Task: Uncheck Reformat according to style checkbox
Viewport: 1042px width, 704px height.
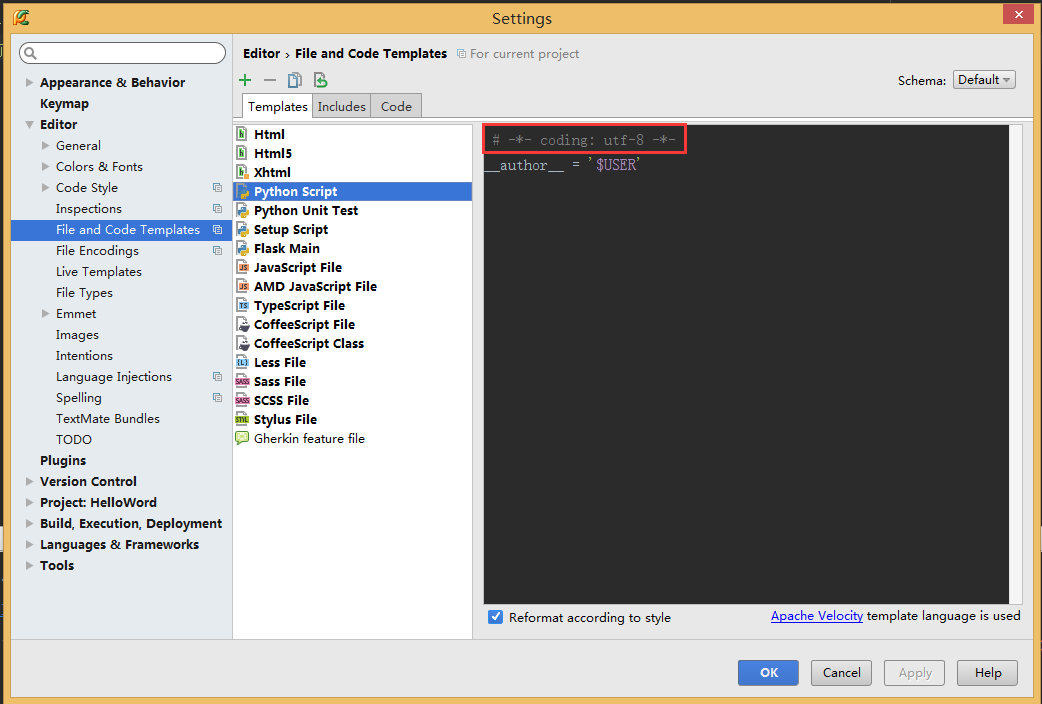Action: click(495, 617)
